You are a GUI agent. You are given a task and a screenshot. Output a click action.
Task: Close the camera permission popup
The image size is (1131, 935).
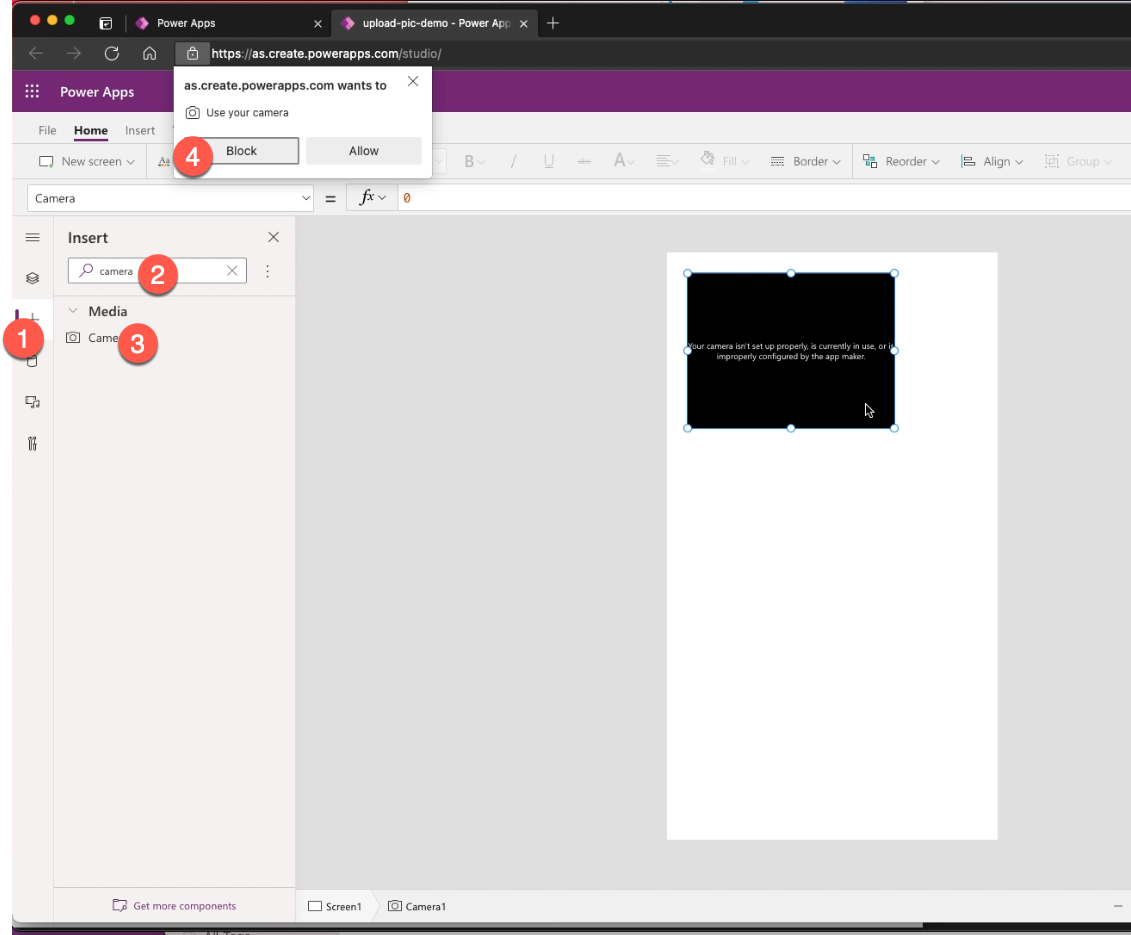tap(413, 82)
